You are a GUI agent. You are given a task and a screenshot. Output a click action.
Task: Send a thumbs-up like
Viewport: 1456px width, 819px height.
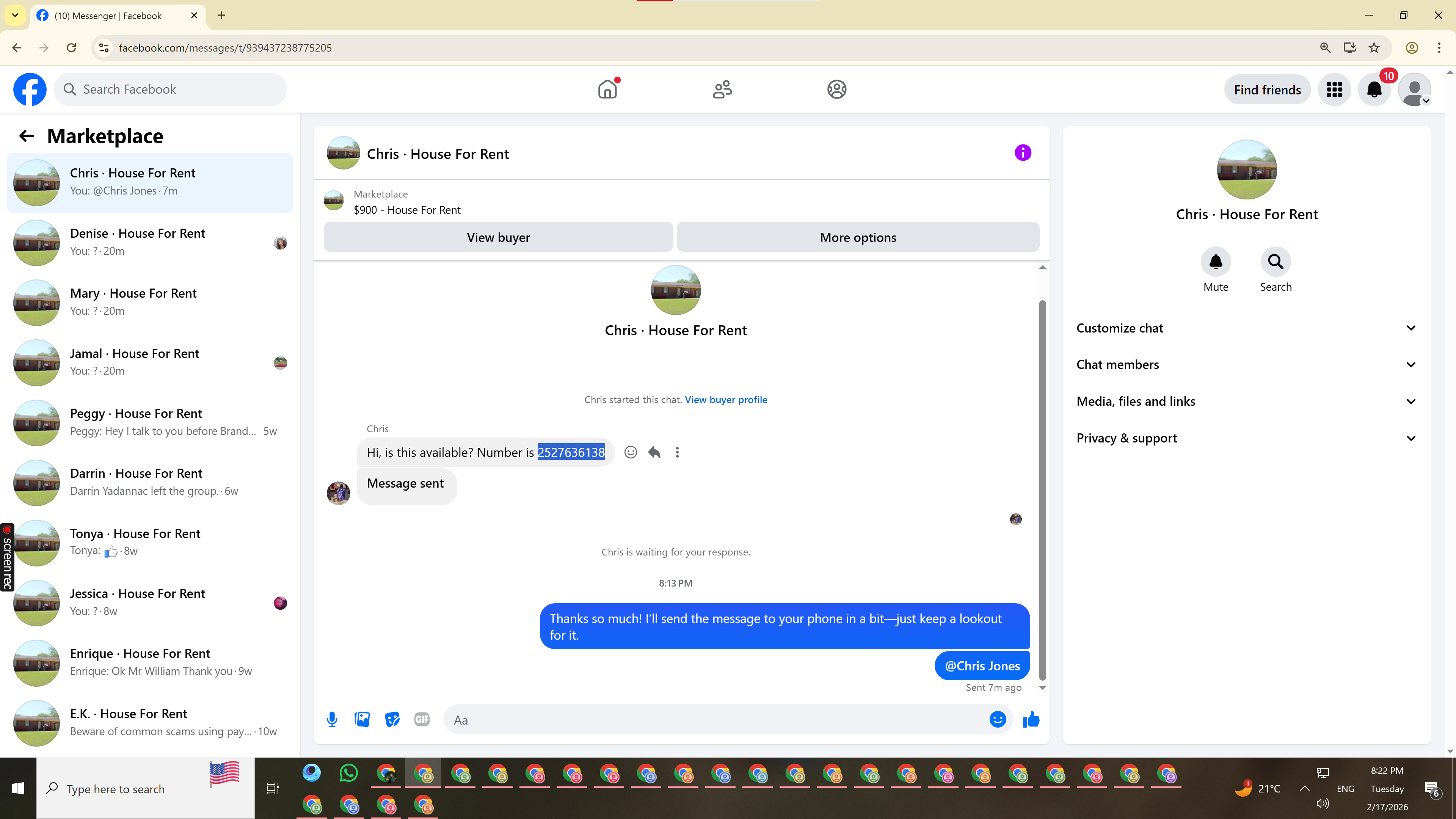pyautogui.click(x=1031, y=719)
